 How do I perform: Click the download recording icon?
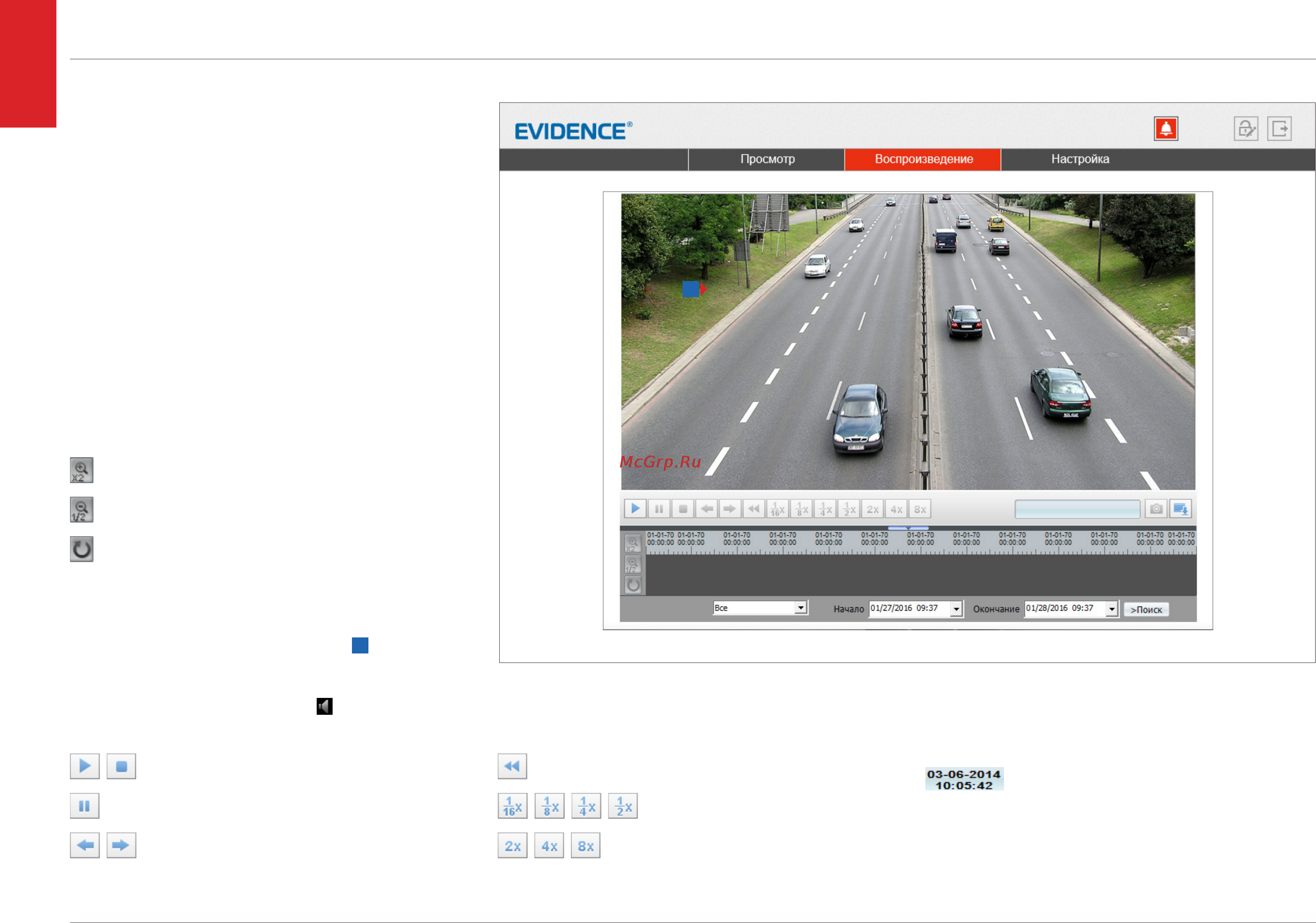click(1181, 509)
